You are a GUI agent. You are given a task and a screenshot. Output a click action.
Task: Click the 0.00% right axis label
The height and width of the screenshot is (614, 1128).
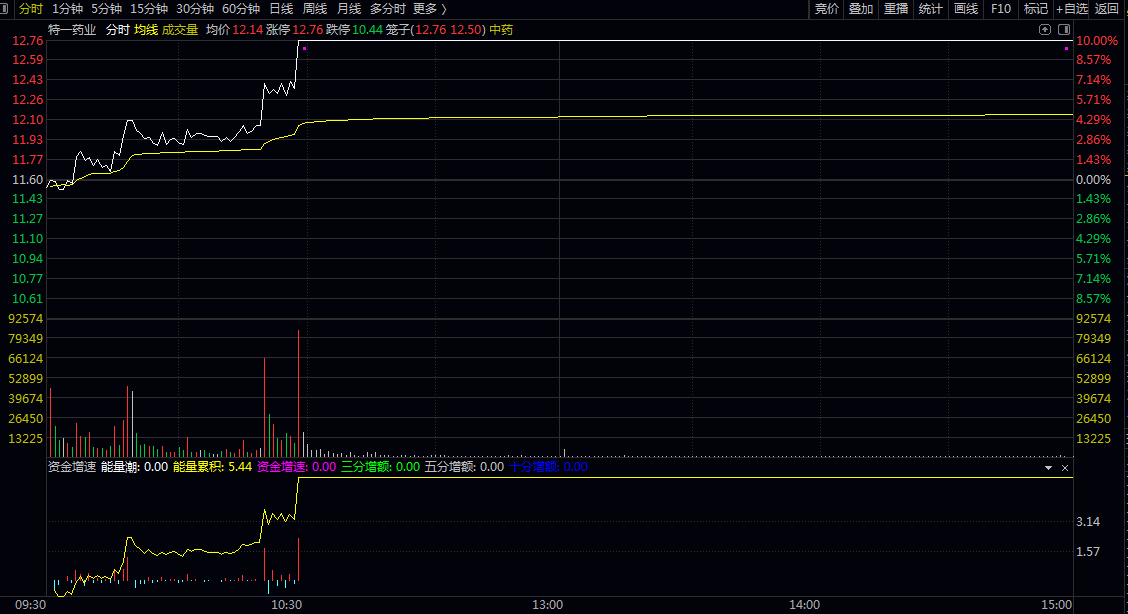pyautogui.click(x=1093, y=180)
